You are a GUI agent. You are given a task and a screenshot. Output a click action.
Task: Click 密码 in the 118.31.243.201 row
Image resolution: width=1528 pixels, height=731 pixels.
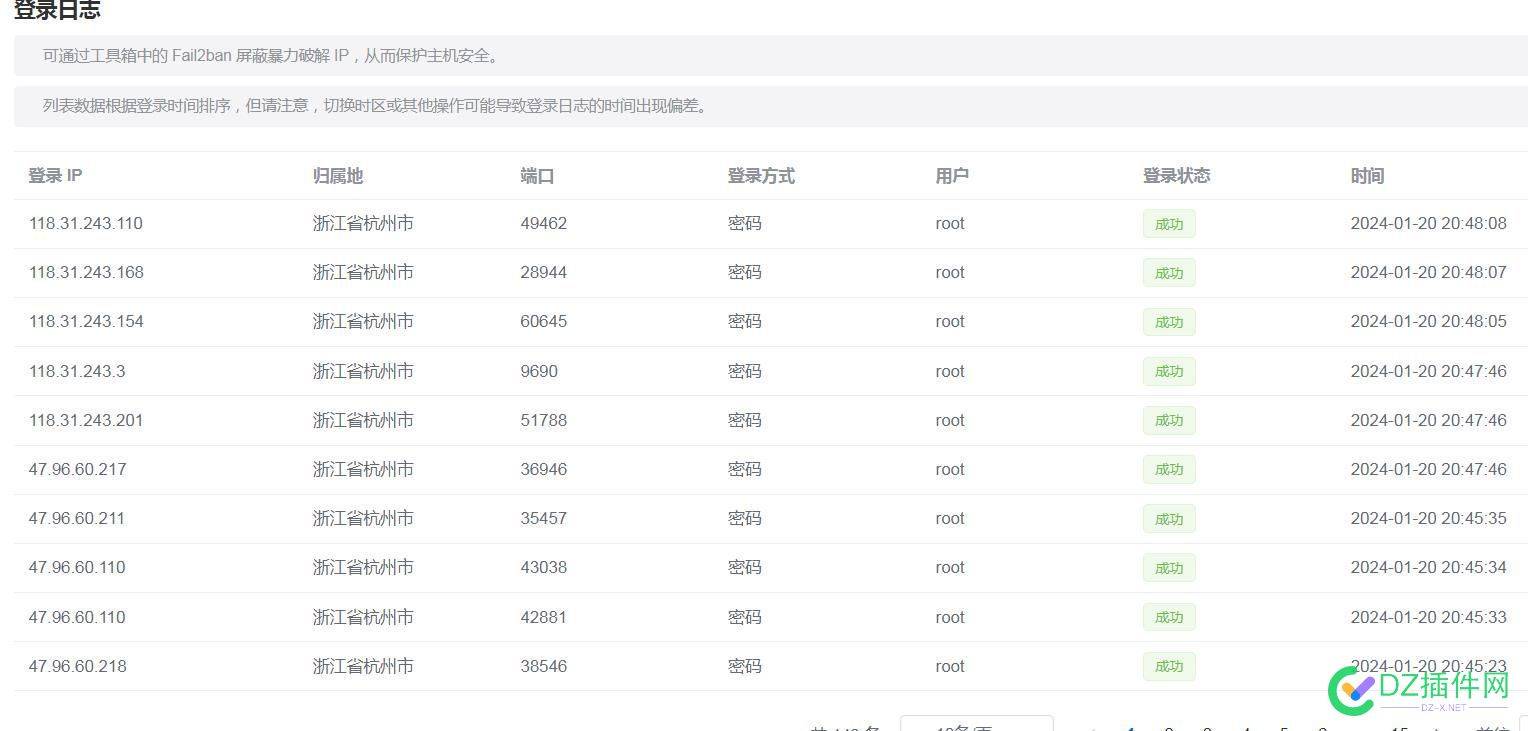744,421
